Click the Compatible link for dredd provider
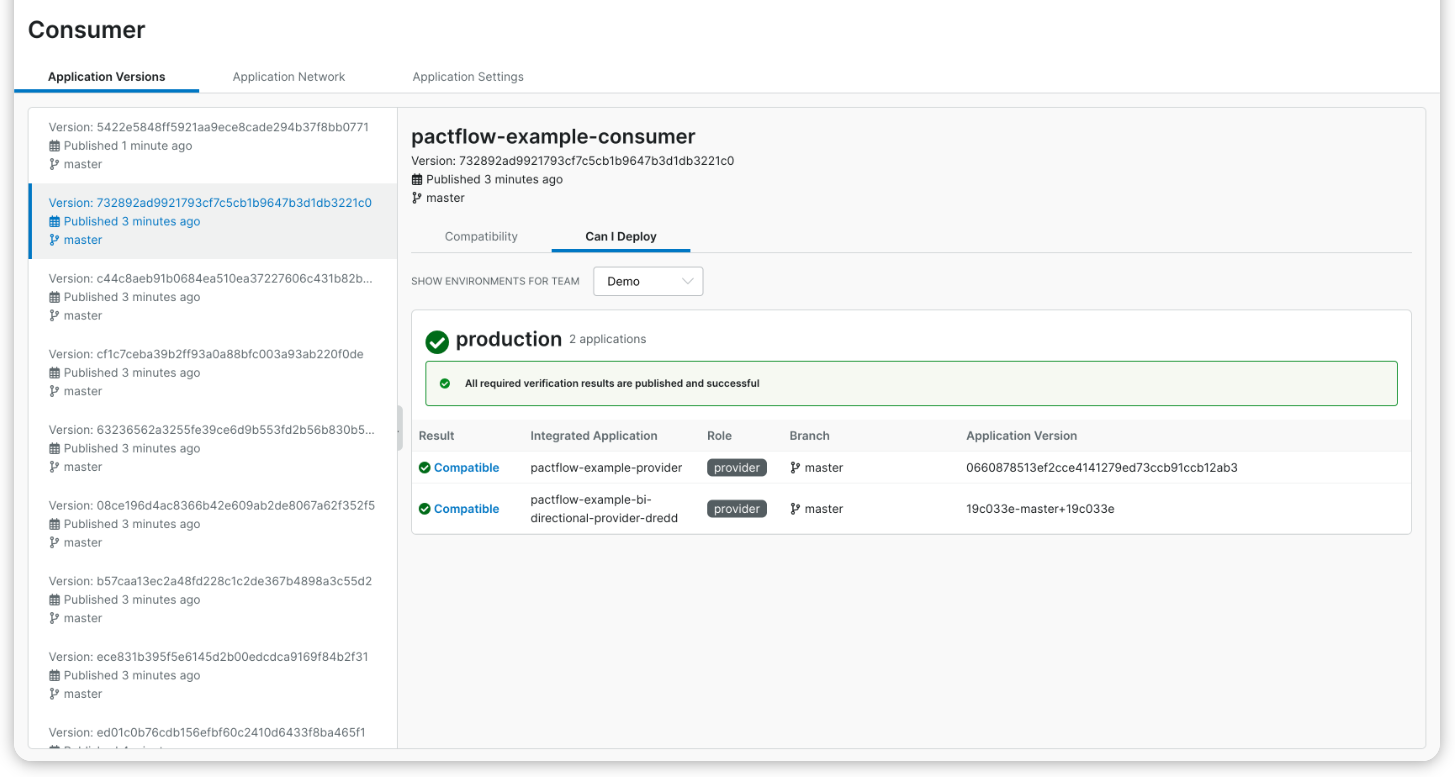Screen dimensions: 1455x777 coord(466,509)
